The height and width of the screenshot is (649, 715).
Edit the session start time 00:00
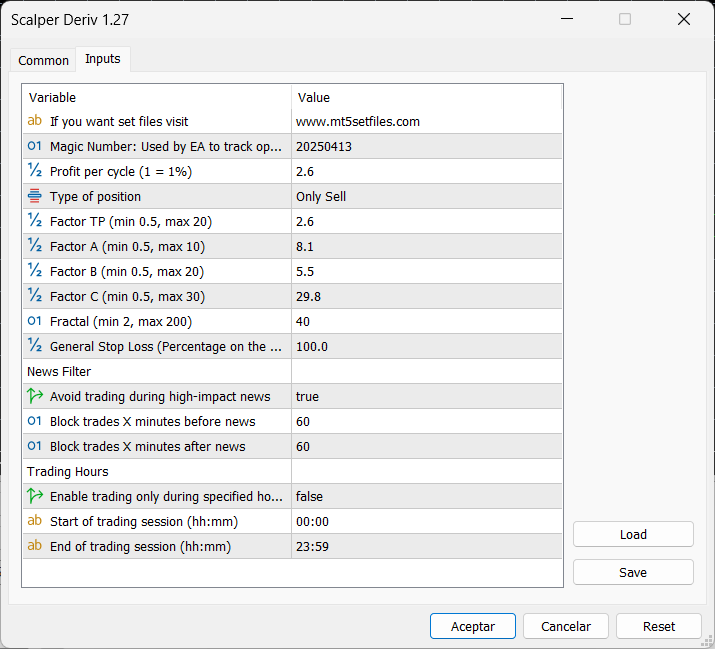coord(426,521)
